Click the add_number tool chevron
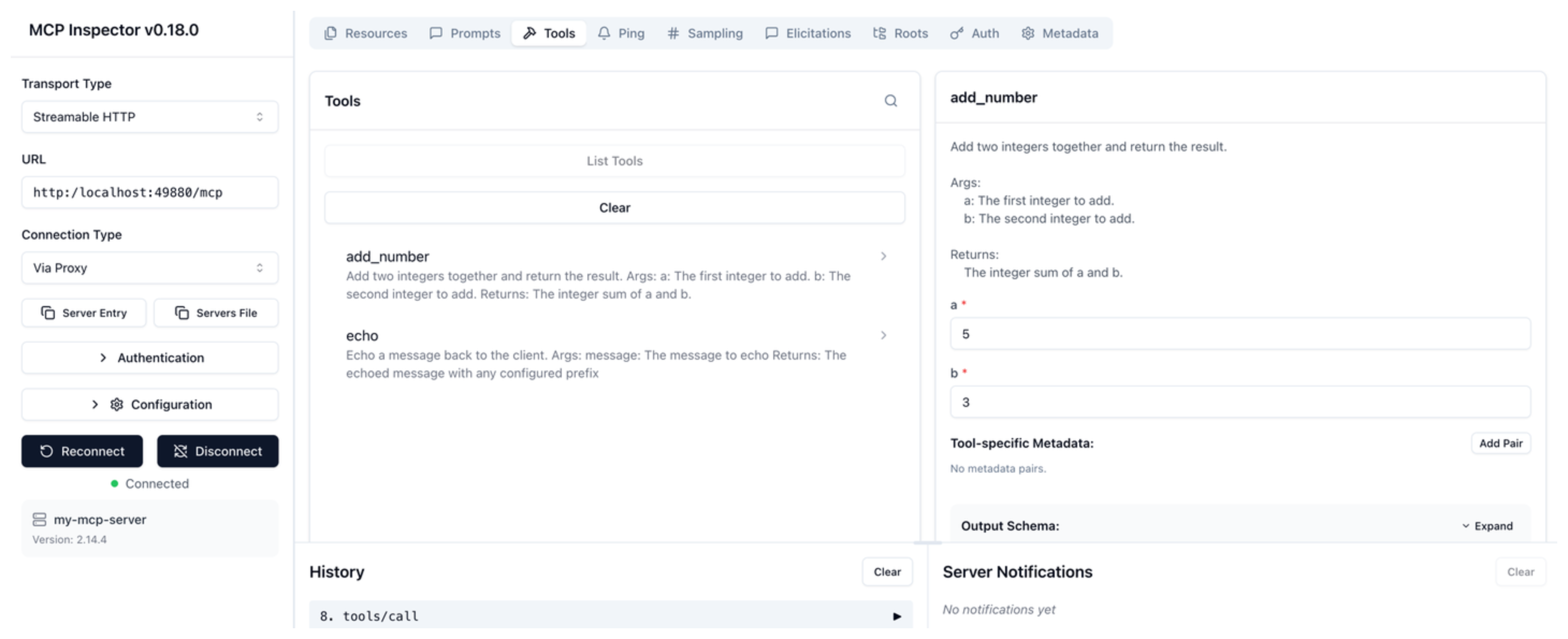 click(883, 256)
